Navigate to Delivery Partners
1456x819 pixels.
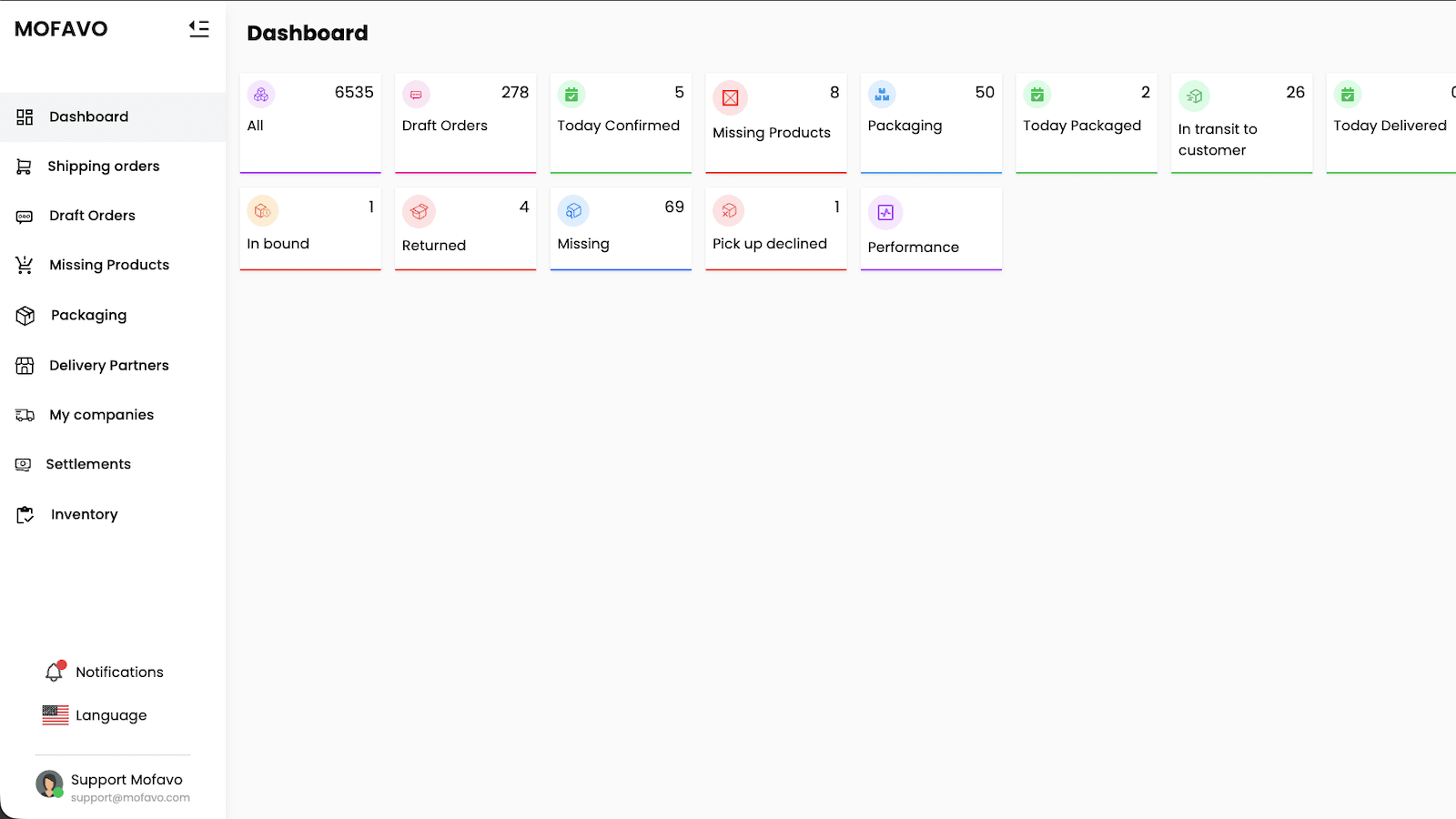109,365
